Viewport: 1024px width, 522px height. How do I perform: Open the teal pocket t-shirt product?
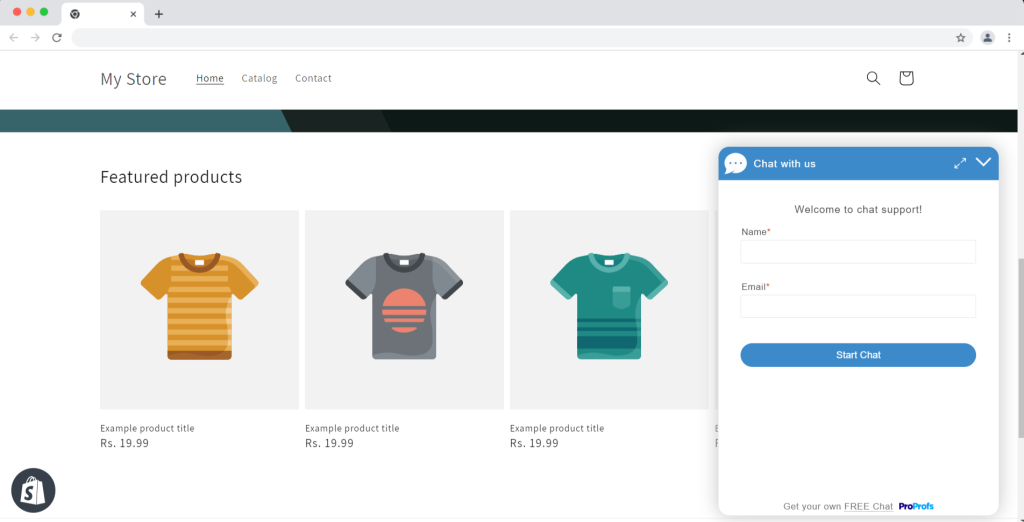tap(609, 310)
